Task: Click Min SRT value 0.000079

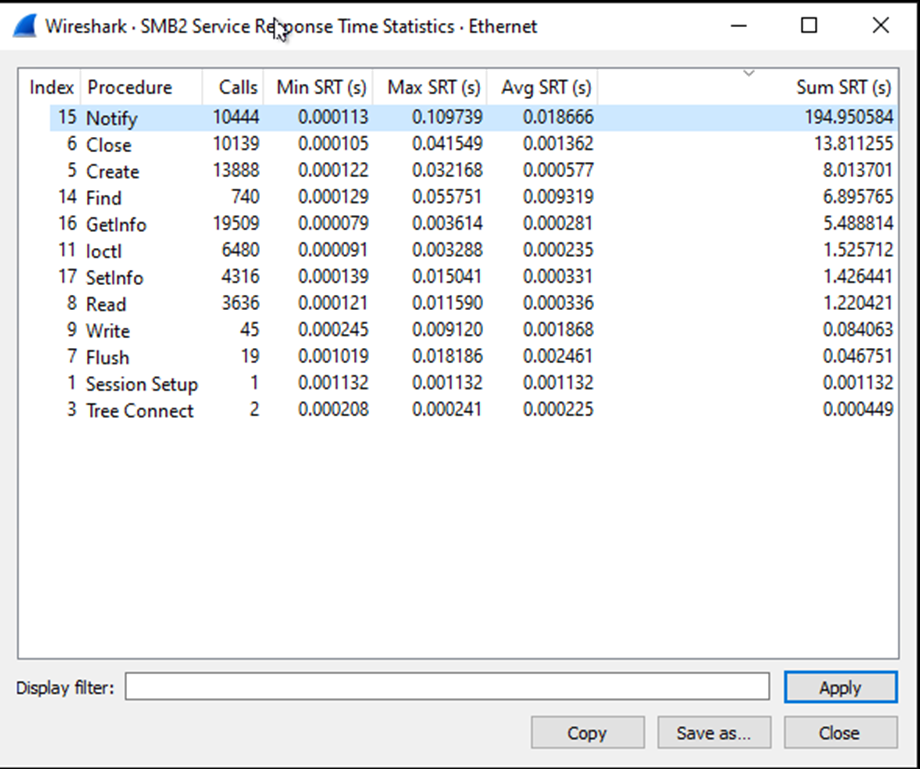Action: [333, 223]
